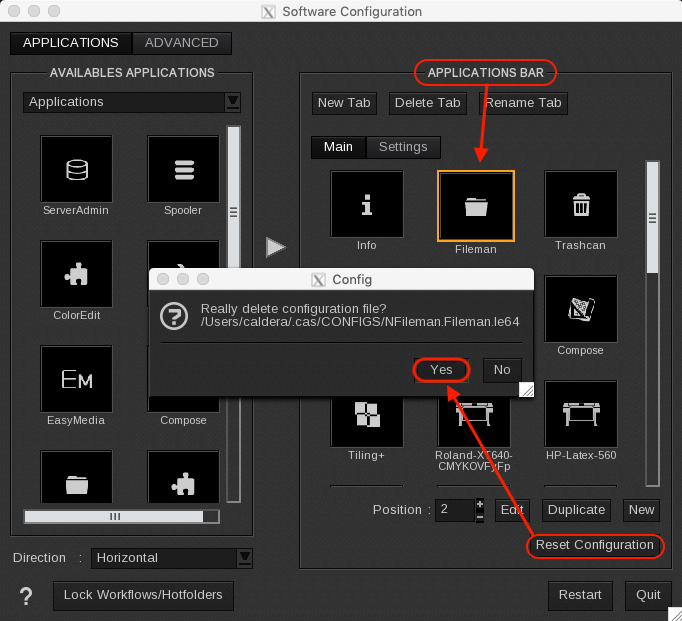
Task: Select the Trashcan icon
Action: (581, 204)
